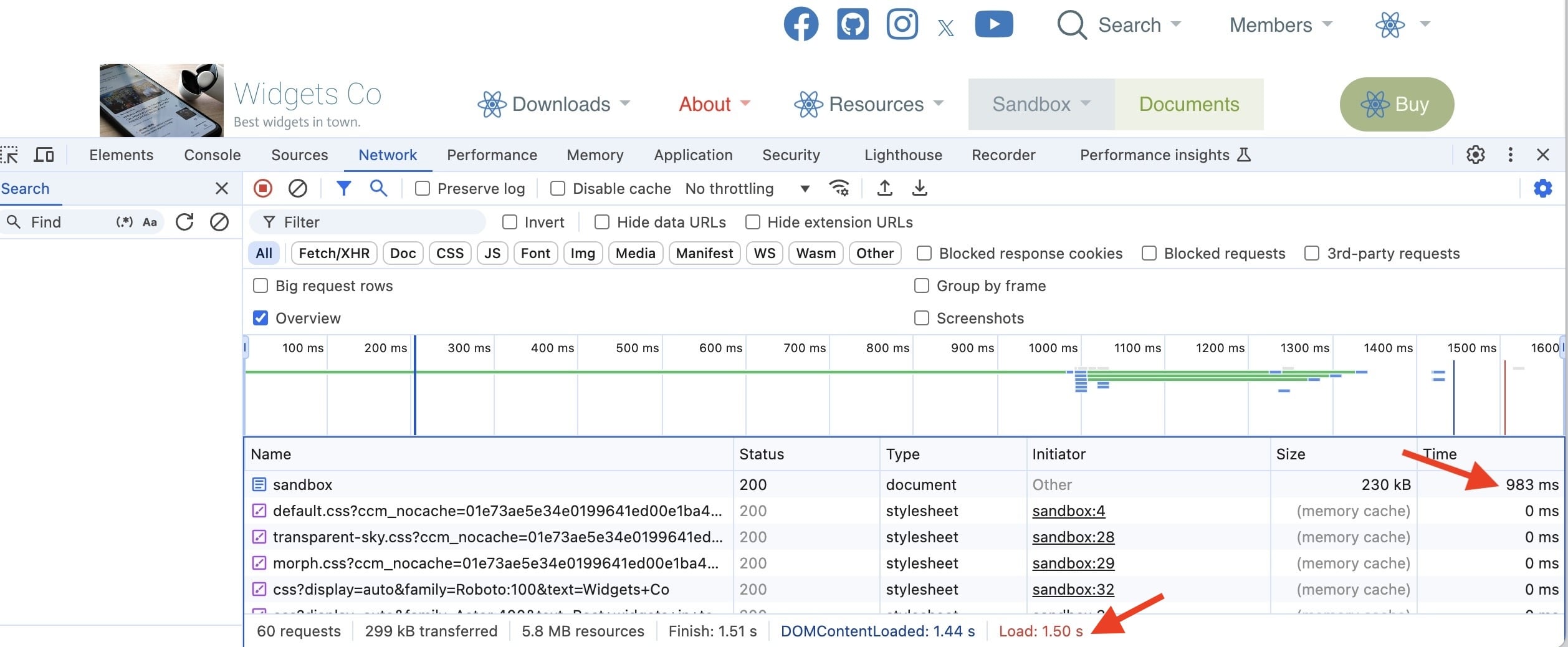Check the Disable cache option
1568x647 pixels.
558,188
